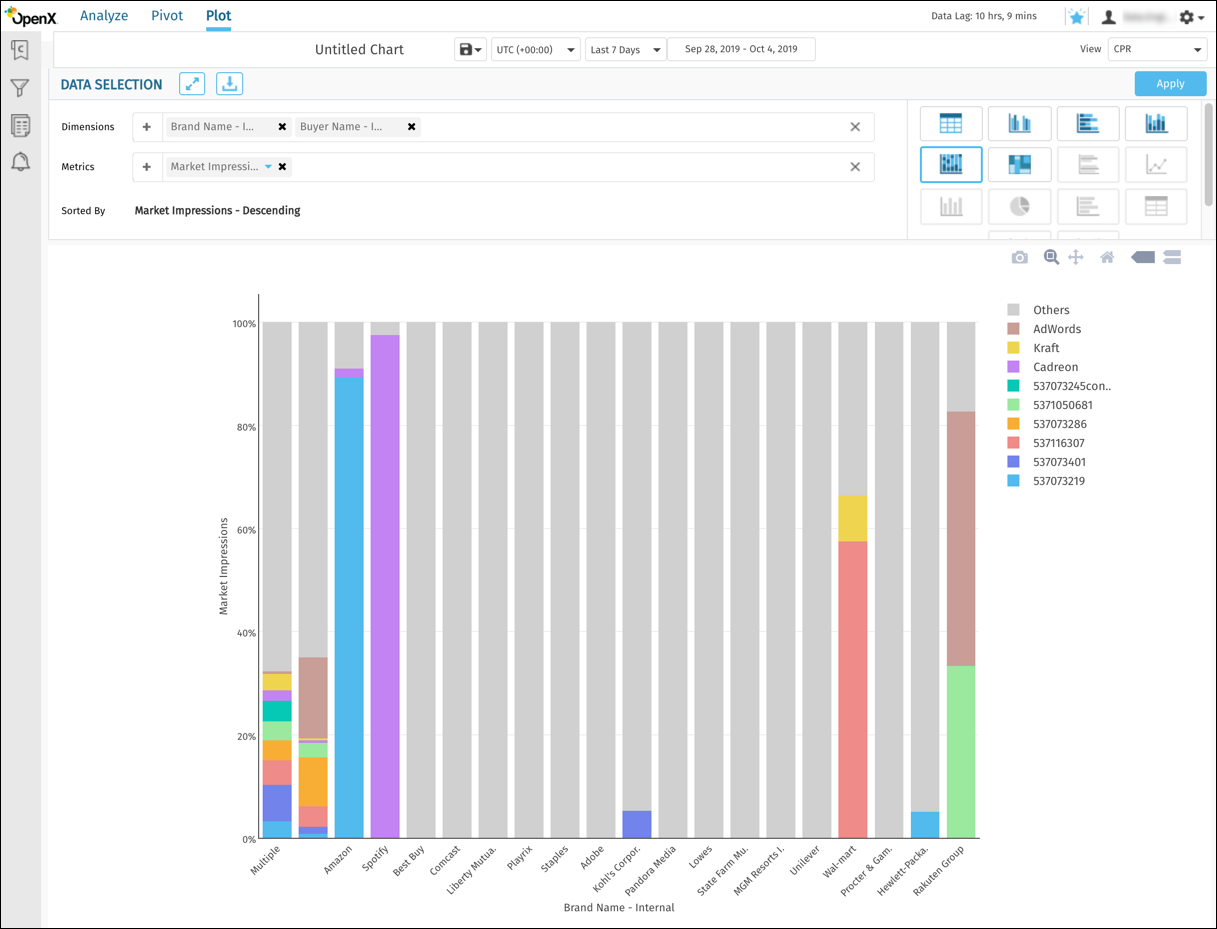Click the Sep 28 - Oct 4 date field
1217x929 pixels.
click(x=741, y=49)
